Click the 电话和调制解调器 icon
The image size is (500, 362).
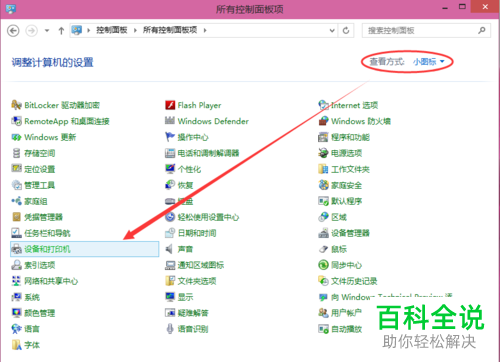pyautogui.click(x=170, y=153)
